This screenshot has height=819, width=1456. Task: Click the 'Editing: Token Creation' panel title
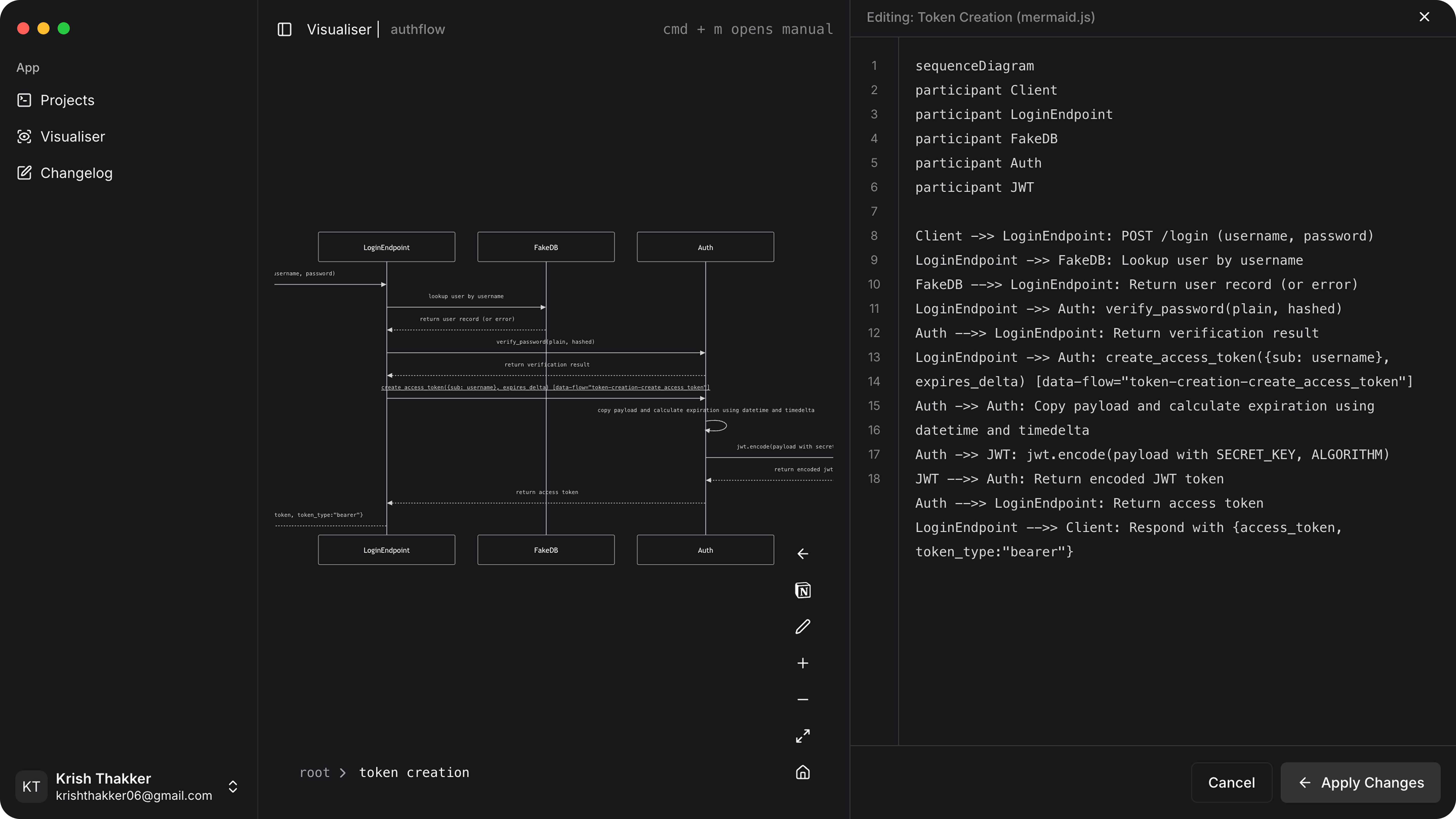pyautogui.click(x=981, y=17)
